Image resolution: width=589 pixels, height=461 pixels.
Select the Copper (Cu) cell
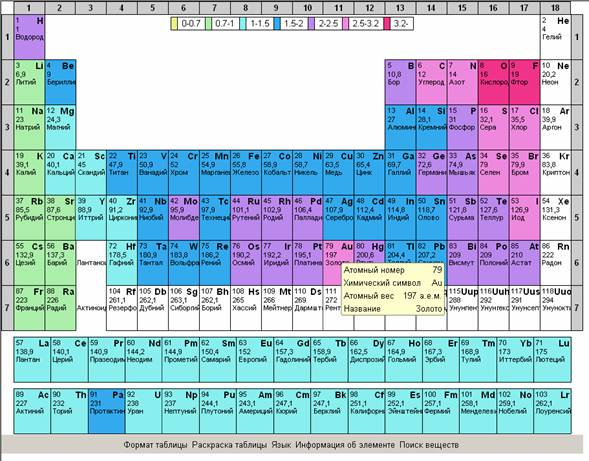pos(338,172)
